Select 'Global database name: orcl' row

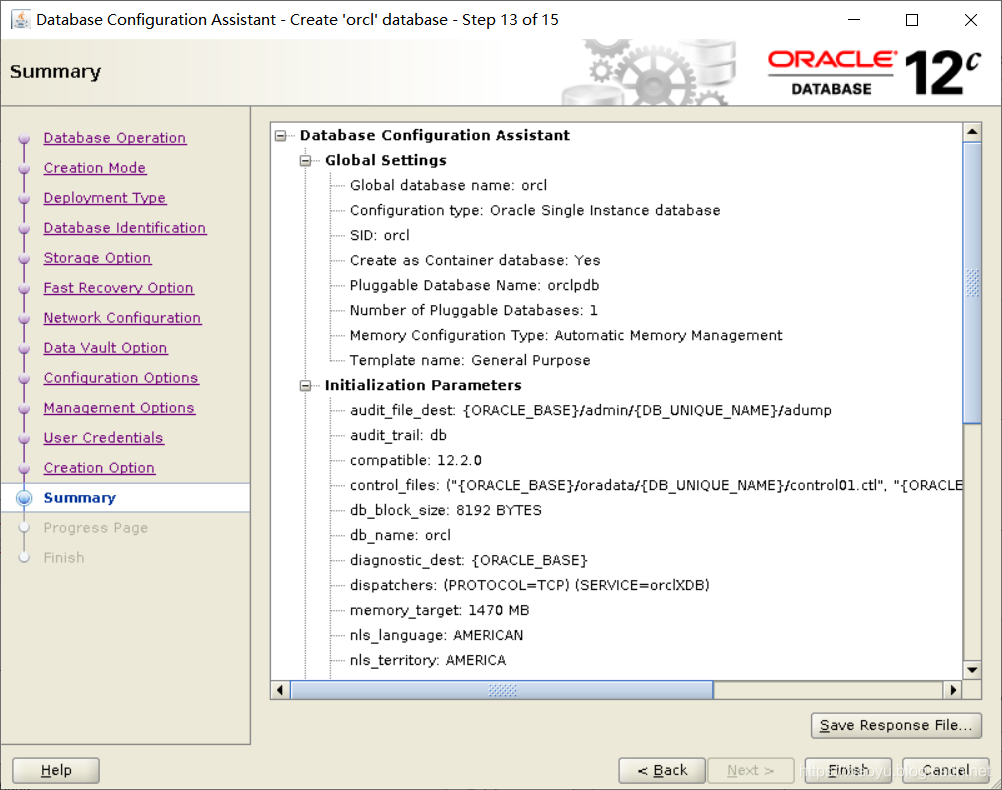pos(448,185)
